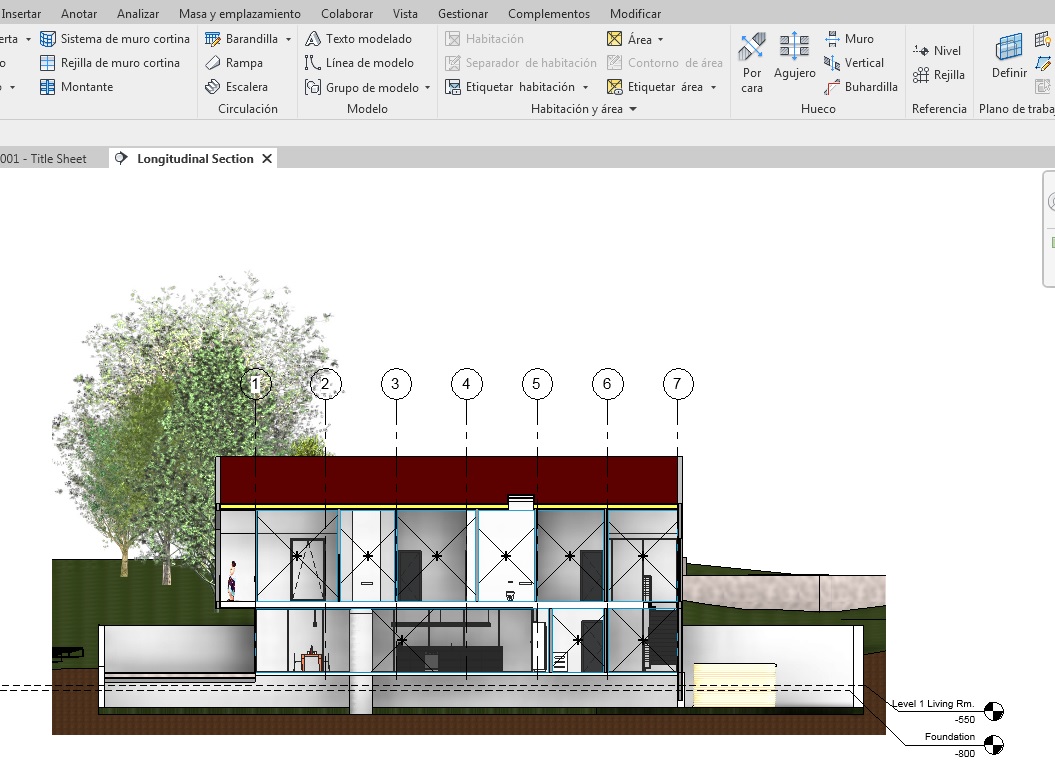This screenshot has height=767, width=1055.
Task: Expand the Habitación y área panel
Action: [632, 110]
